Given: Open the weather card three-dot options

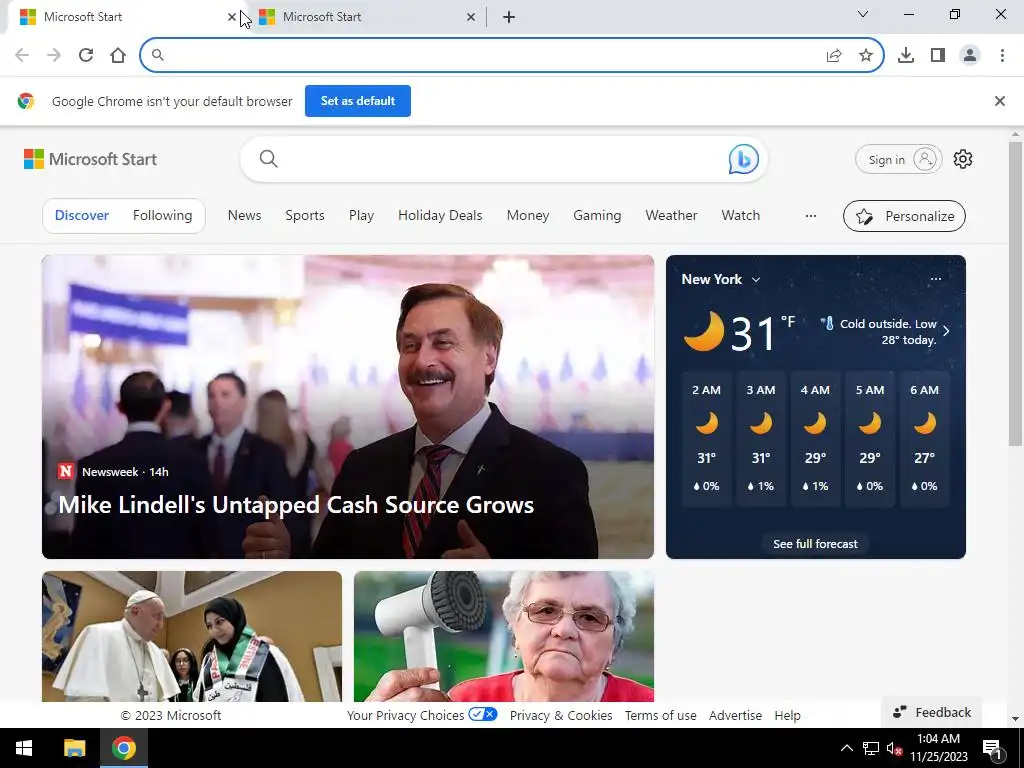Looking at the screenshot, I should click(935, 279).
